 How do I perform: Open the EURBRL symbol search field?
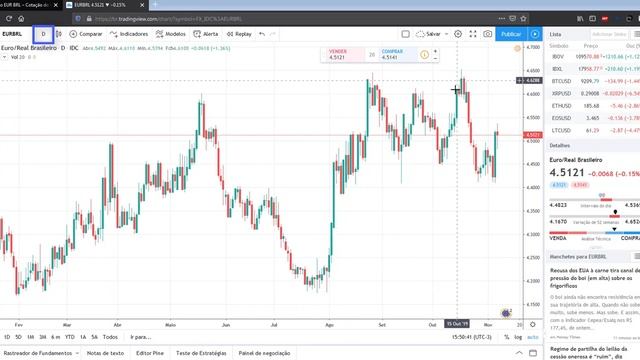[12, 34]
